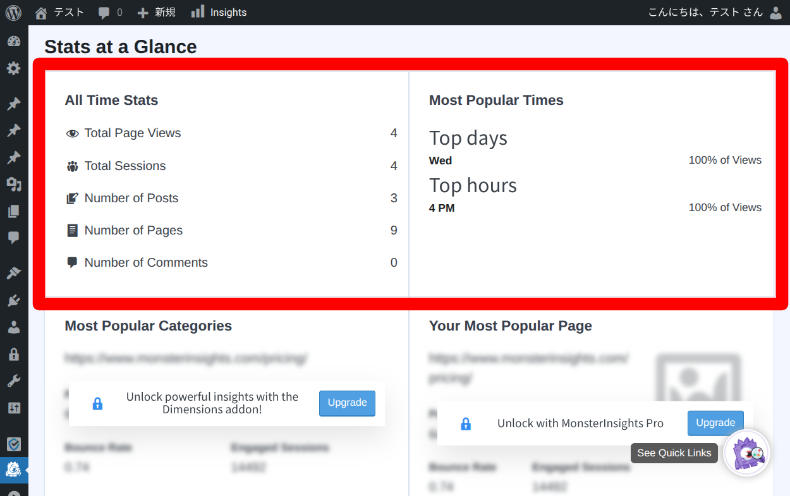Viewport: 790px width, 496px height.
Task: Open Appearance paintbrush icon in sidebar
Action: click(13, 273)
